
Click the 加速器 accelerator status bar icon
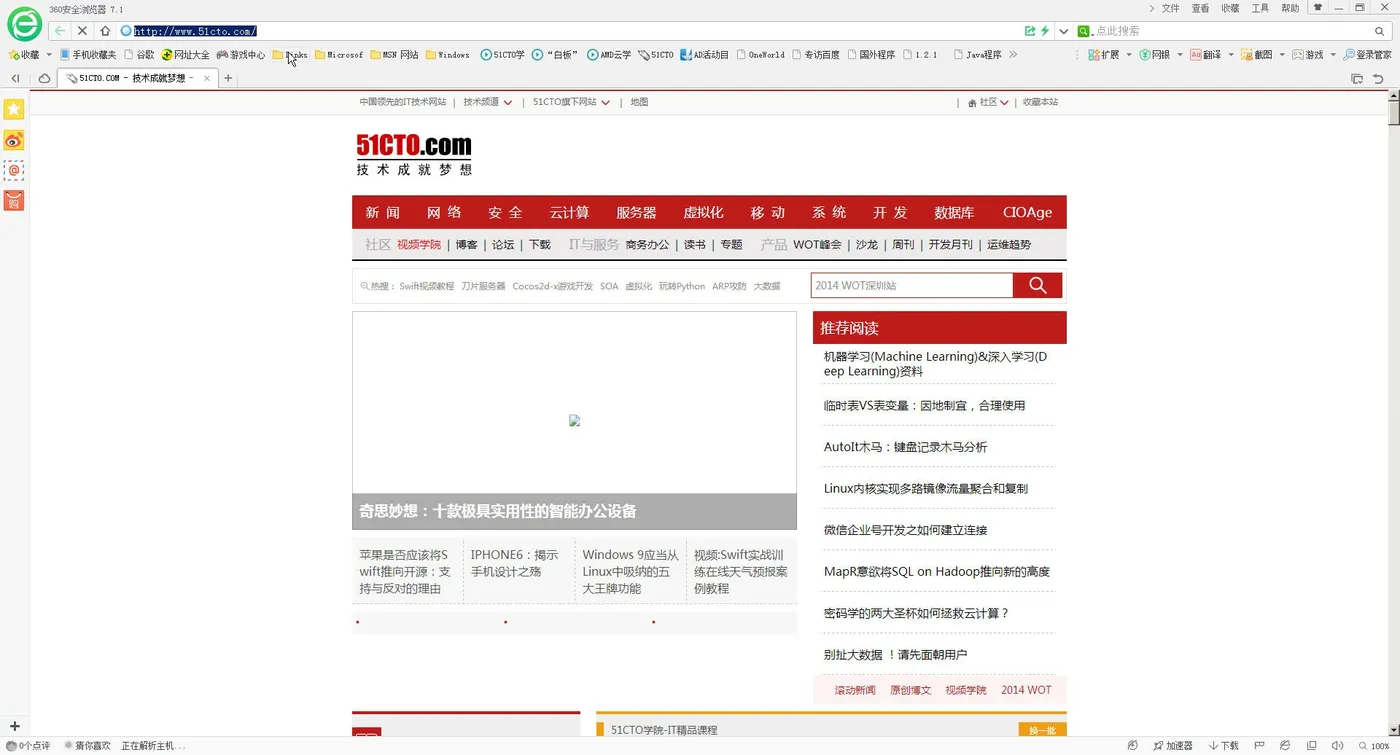1173,746
